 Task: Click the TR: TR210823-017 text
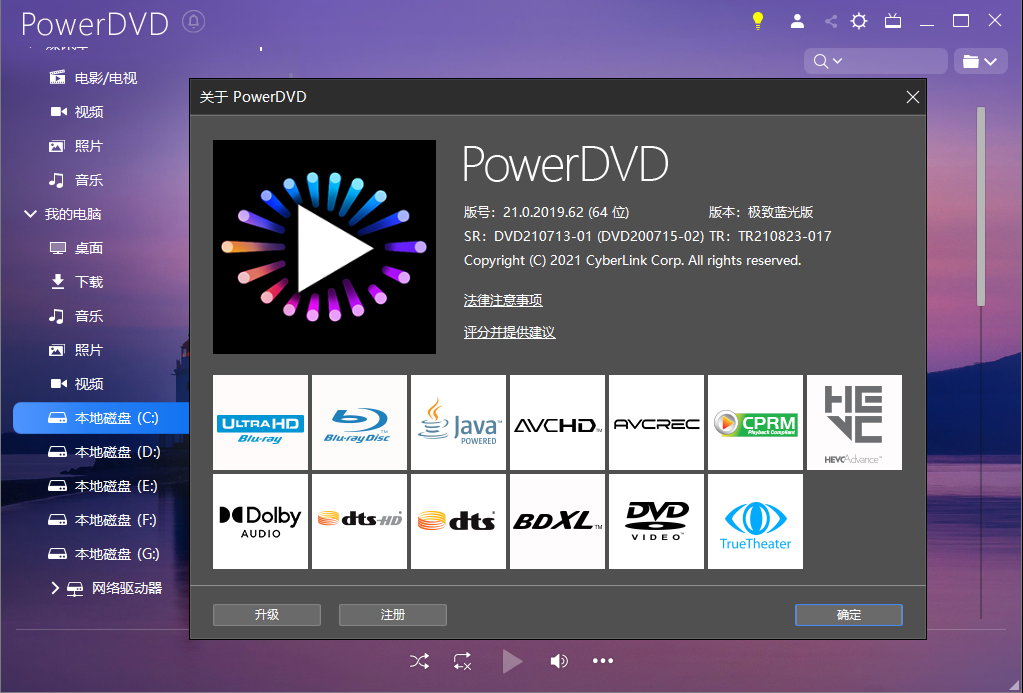coord(770,236)
